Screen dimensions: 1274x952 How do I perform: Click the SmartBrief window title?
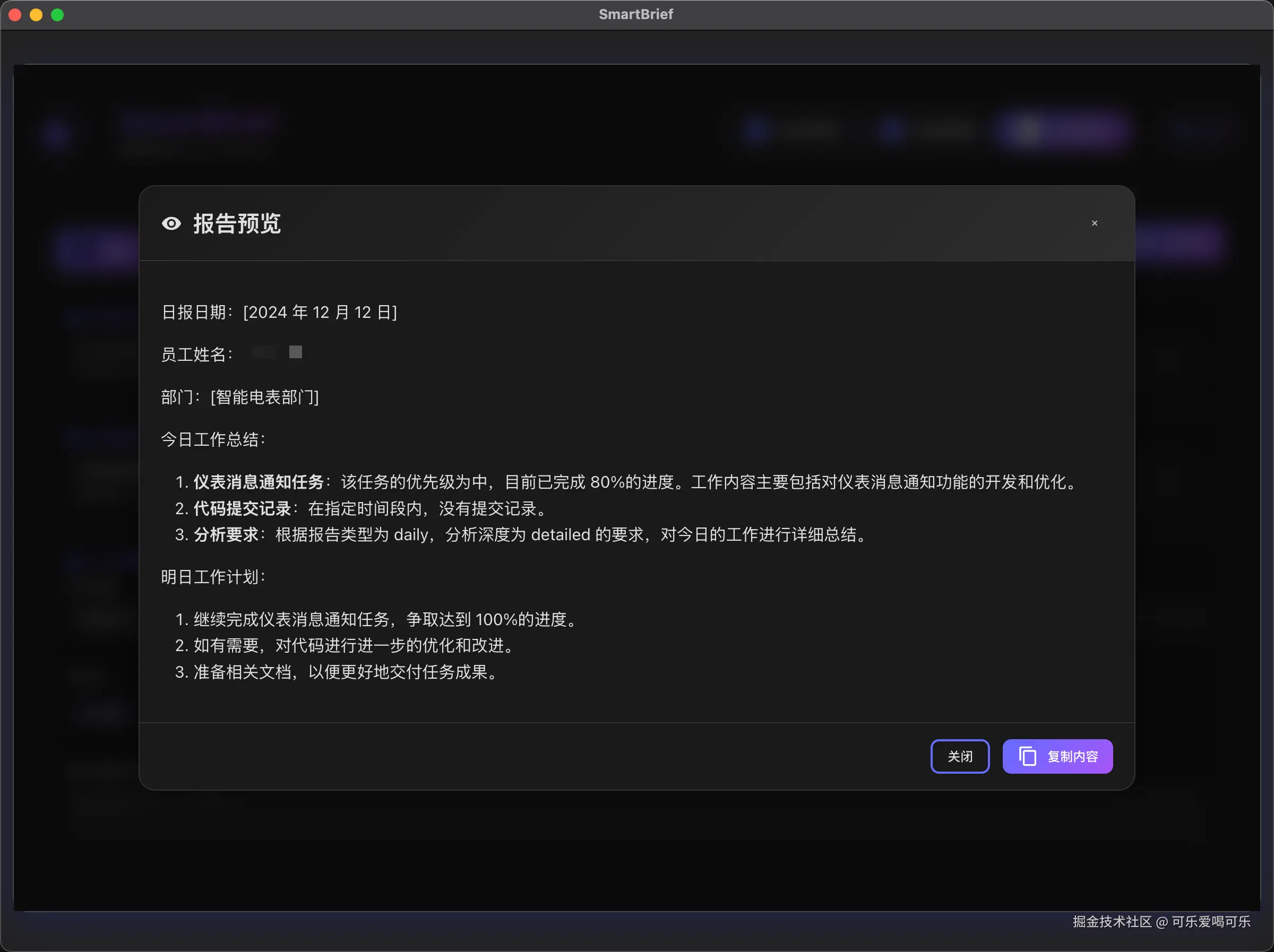pyautogui.click(x=636, y=14)
